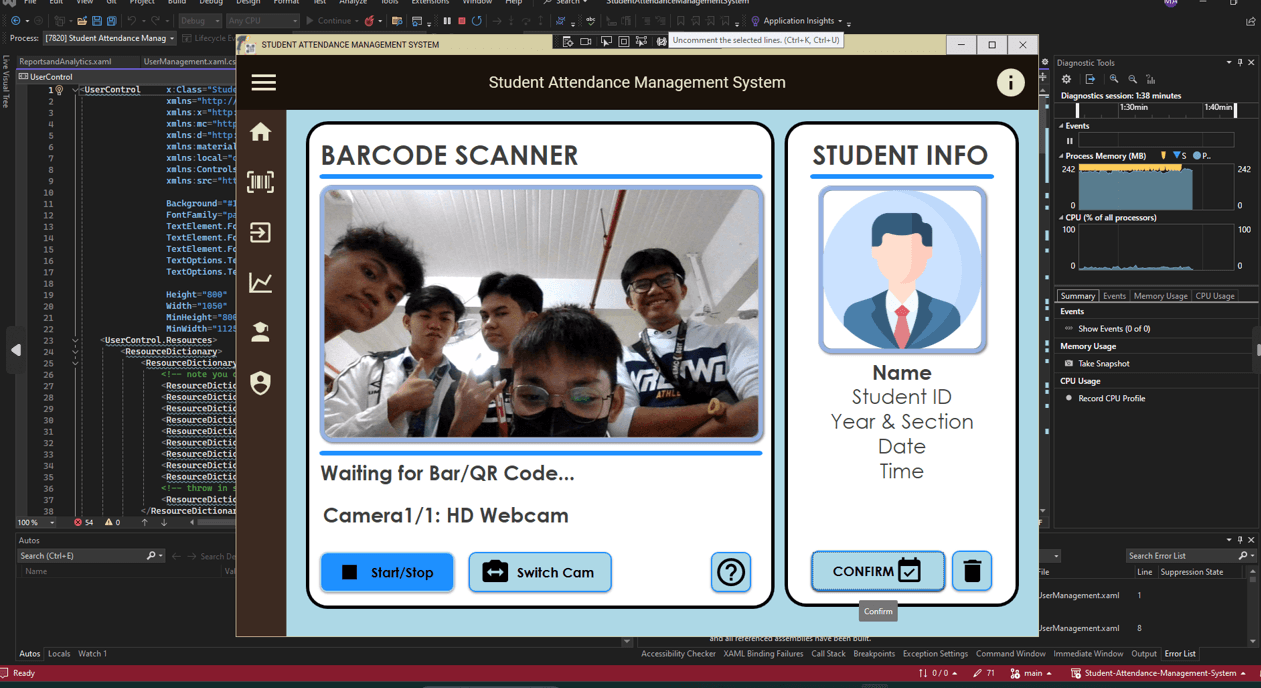The image size is (1261, 688).
Task: Open the student section via graduate cap icon
Action: [x=260, y=332]
